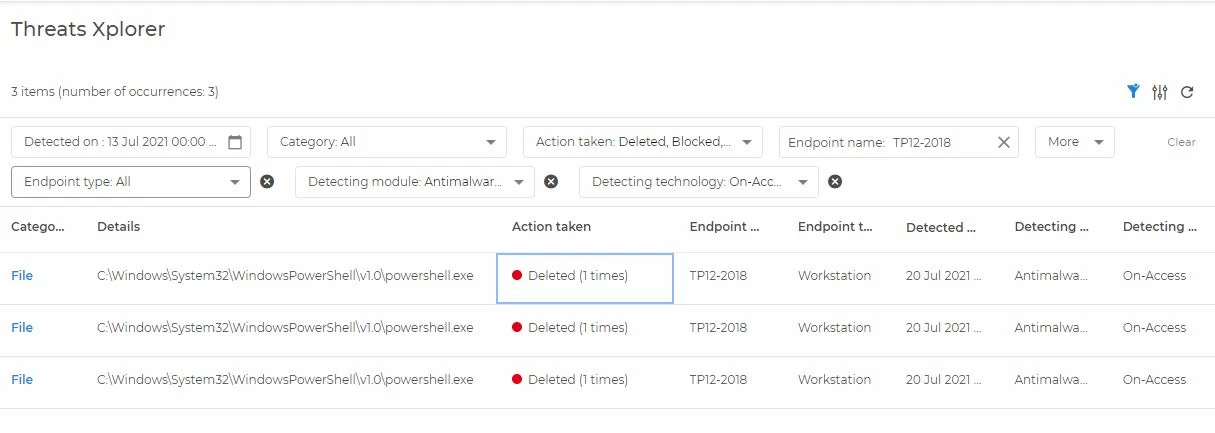Click Workstation in the second row
Screen dimensions: 1215x433
[x=834, y=327]
